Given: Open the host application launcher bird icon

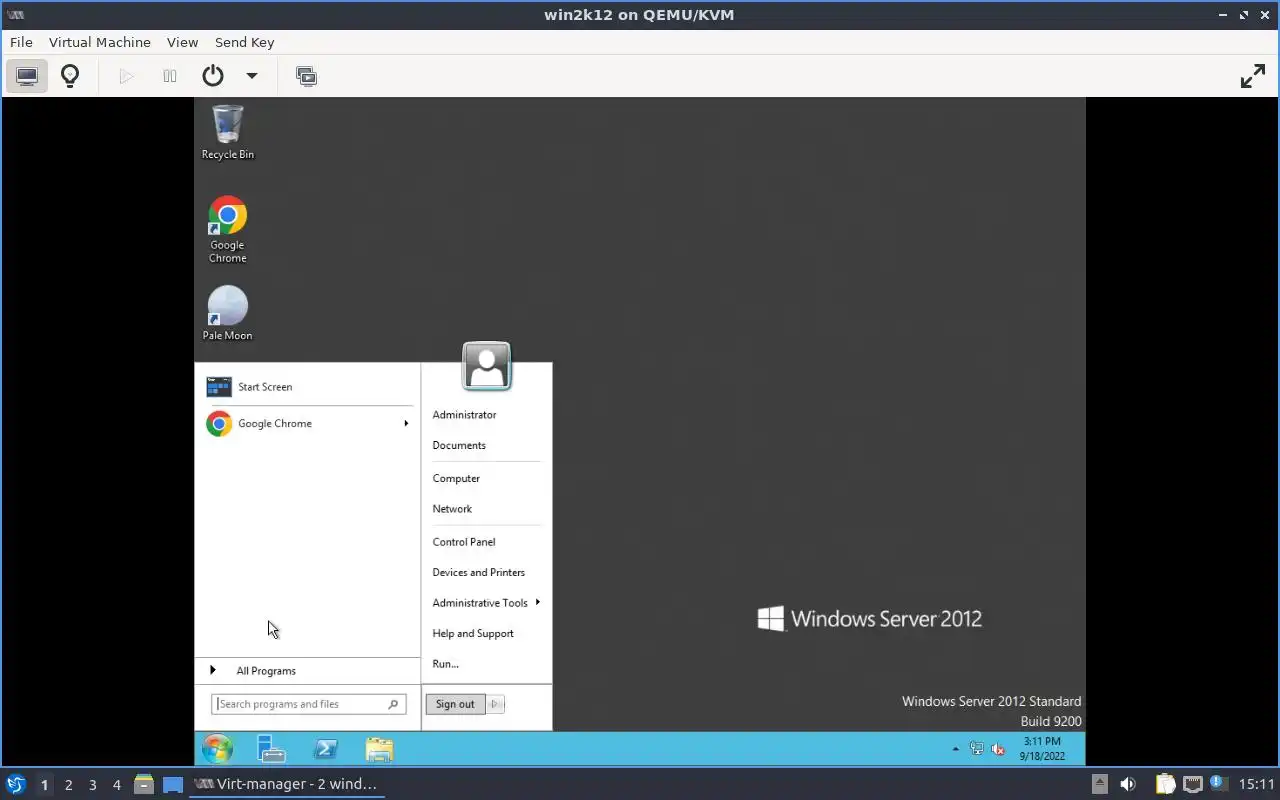Looking at the screenshot, I should tap(16, 784).
